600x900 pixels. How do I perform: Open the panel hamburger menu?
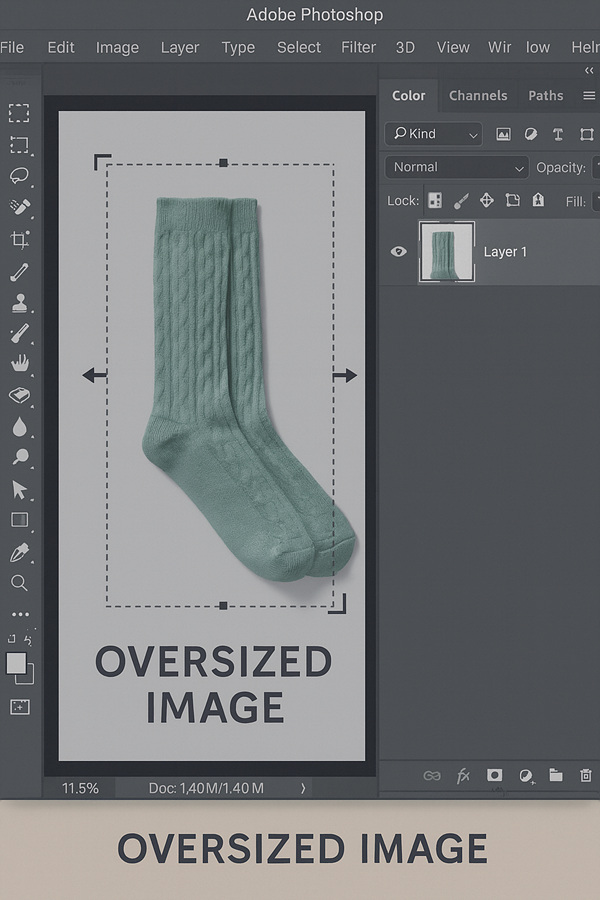click(x=589, y=95)
